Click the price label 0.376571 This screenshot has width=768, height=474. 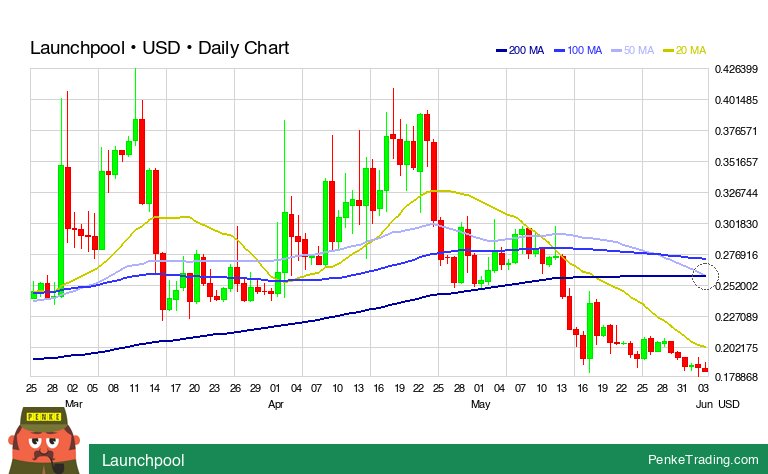pos(736,131)
